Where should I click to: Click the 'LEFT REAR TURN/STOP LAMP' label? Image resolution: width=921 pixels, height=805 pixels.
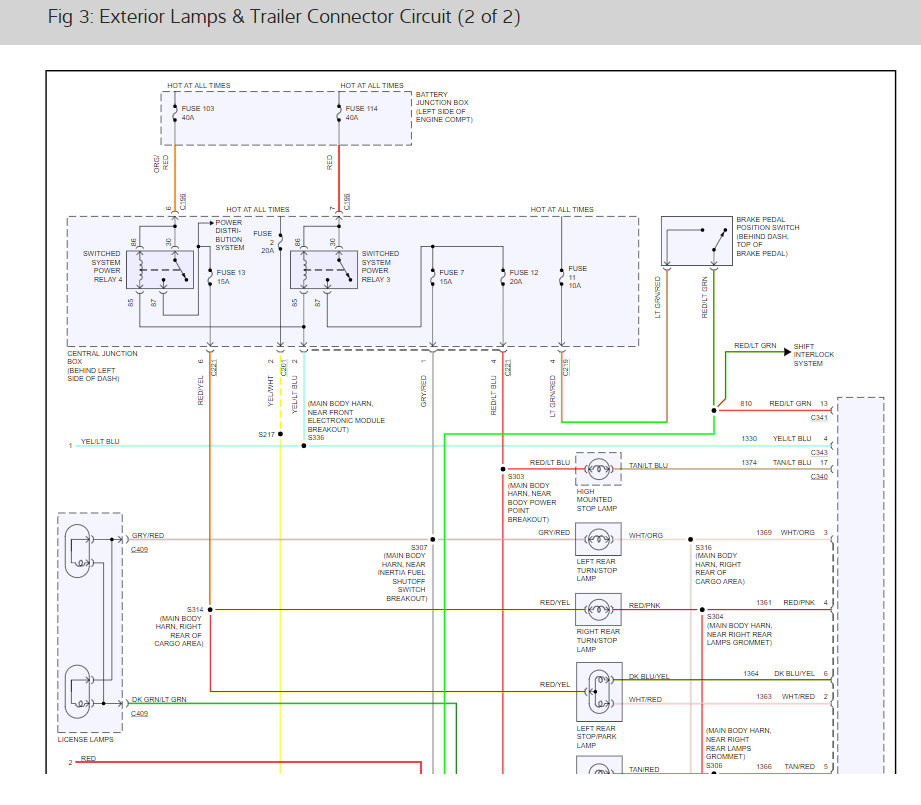[x=596, y=570]
